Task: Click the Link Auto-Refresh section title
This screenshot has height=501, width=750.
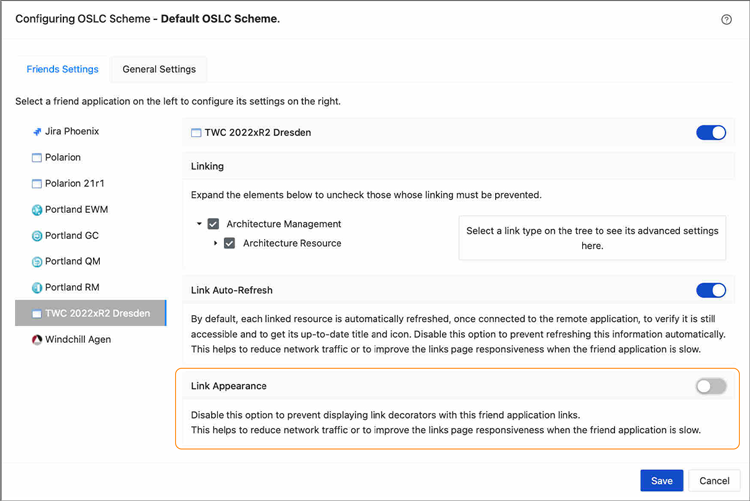Action: 232,290
